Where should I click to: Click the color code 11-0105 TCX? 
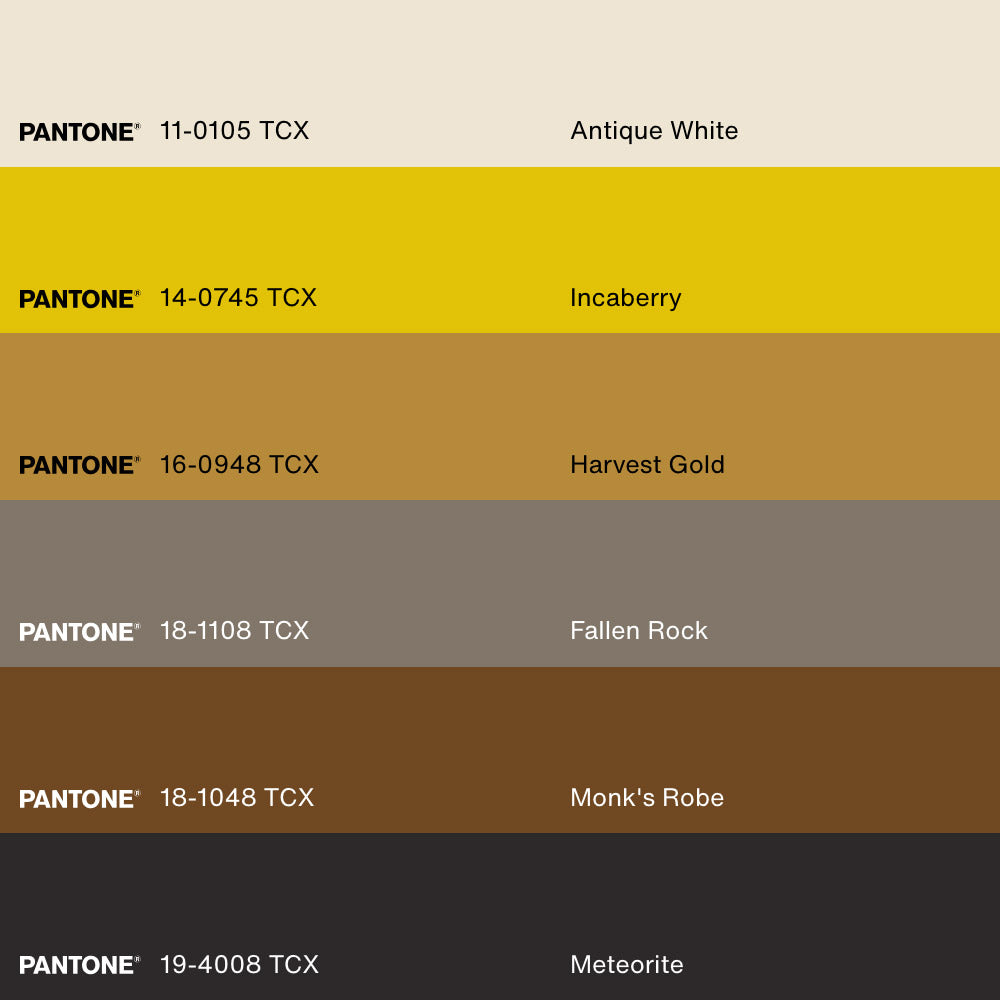point(234,131)
